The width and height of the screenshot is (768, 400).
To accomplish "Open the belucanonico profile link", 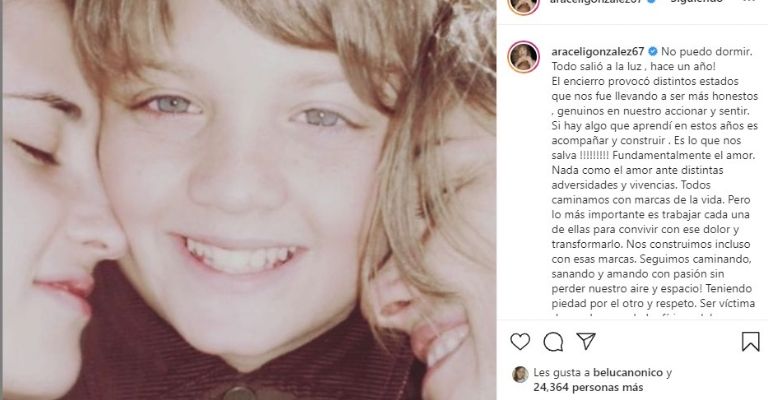I will coord(627,373).
